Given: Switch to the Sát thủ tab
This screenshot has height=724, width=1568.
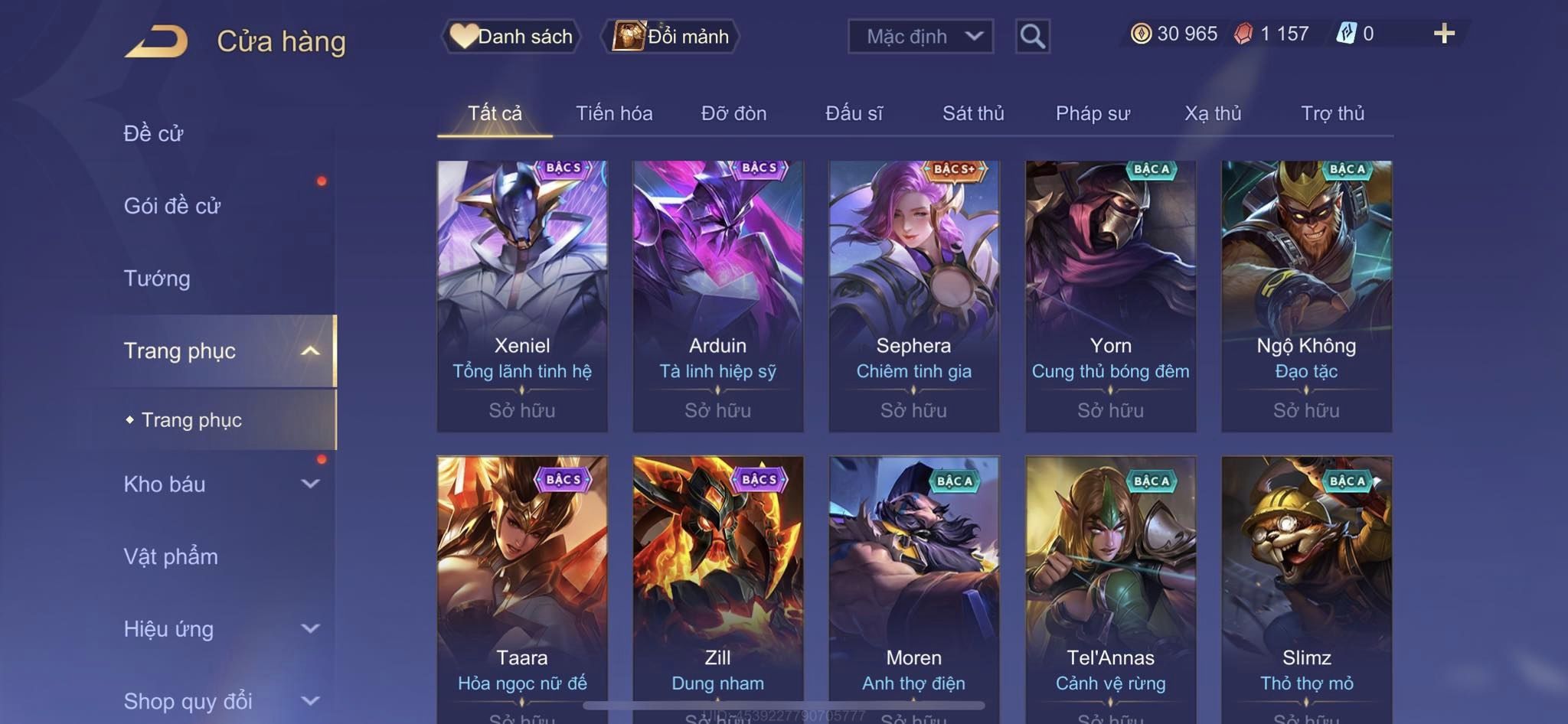Looking at the screenshot, I should pos(972,113).
